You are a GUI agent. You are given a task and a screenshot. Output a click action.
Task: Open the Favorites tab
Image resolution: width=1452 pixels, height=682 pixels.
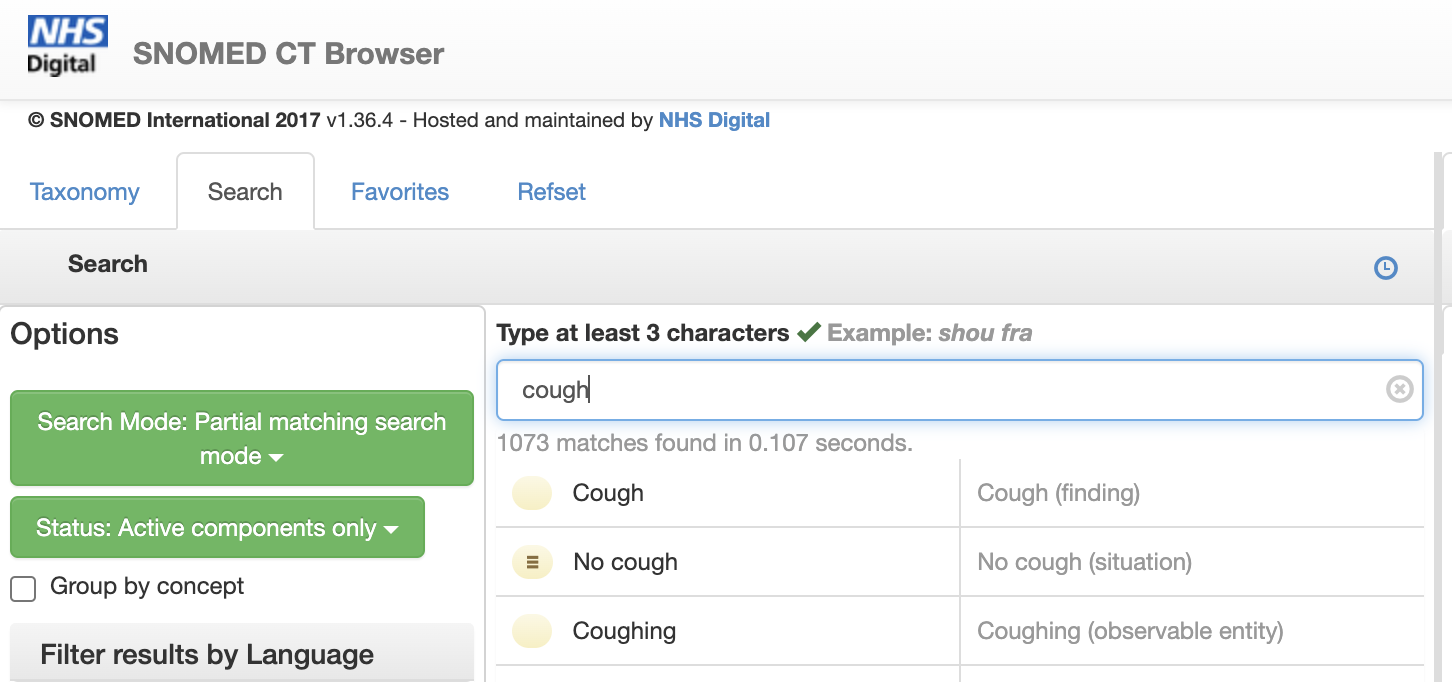pyautogui.click(x=399, y=192)
